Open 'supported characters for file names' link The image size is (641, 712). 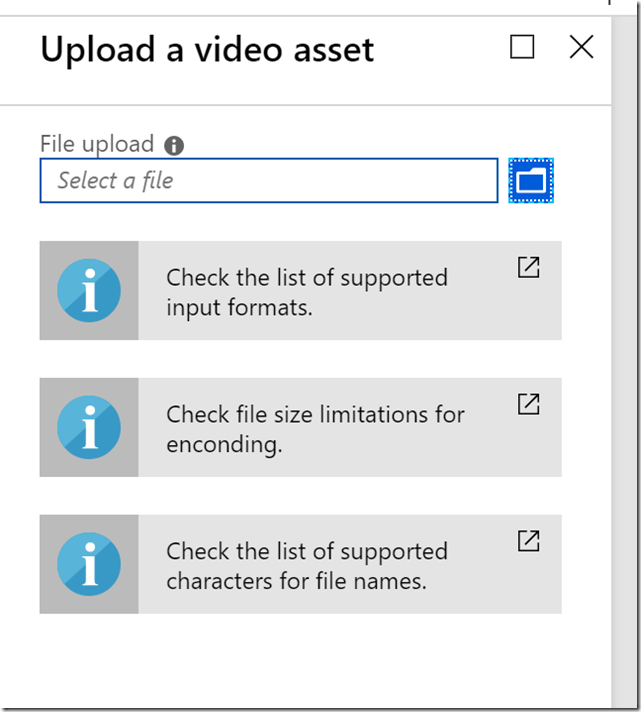(x=306, y=565)
